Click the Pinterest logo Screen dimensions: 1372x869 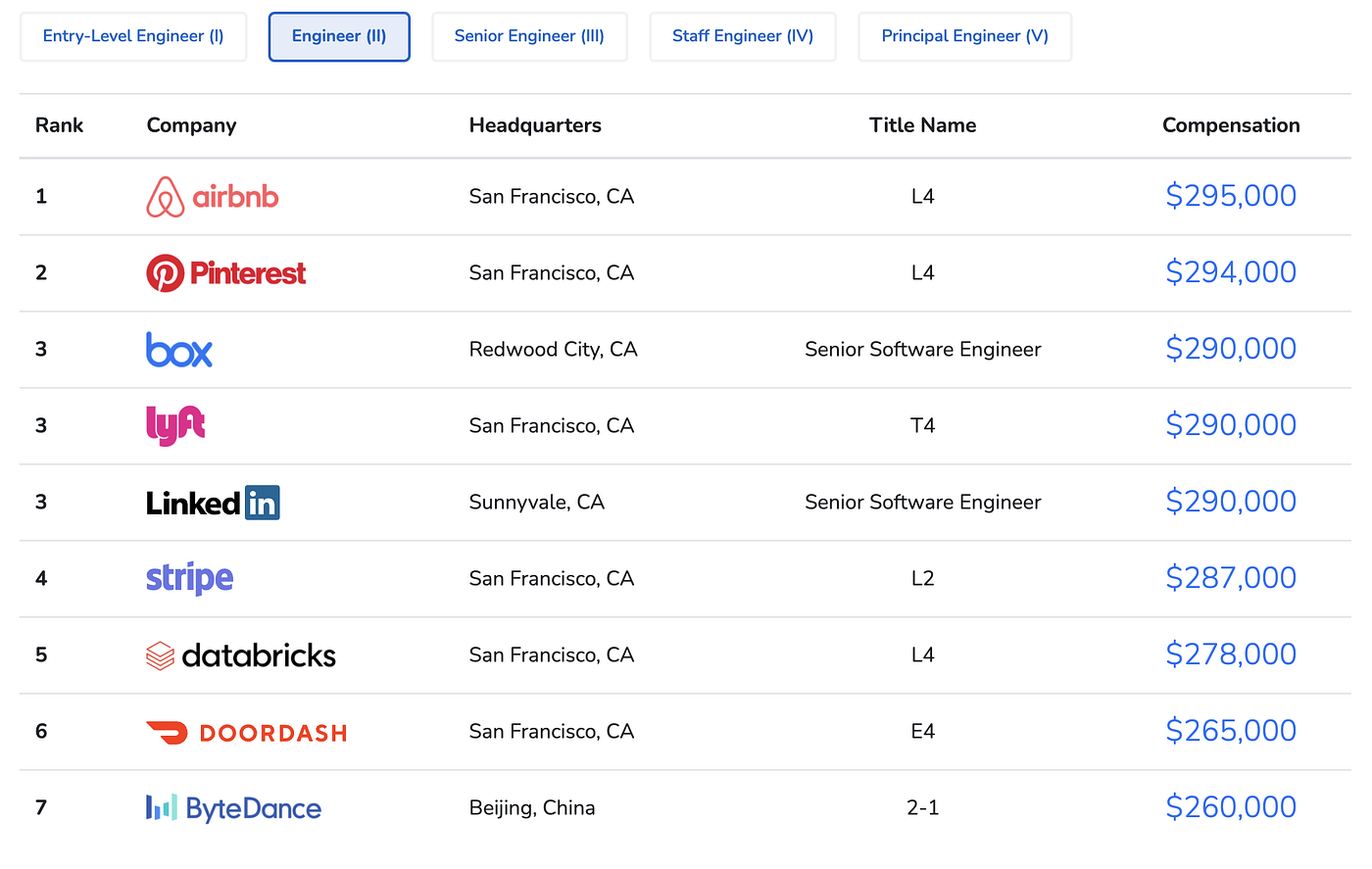tap(226, 273)
